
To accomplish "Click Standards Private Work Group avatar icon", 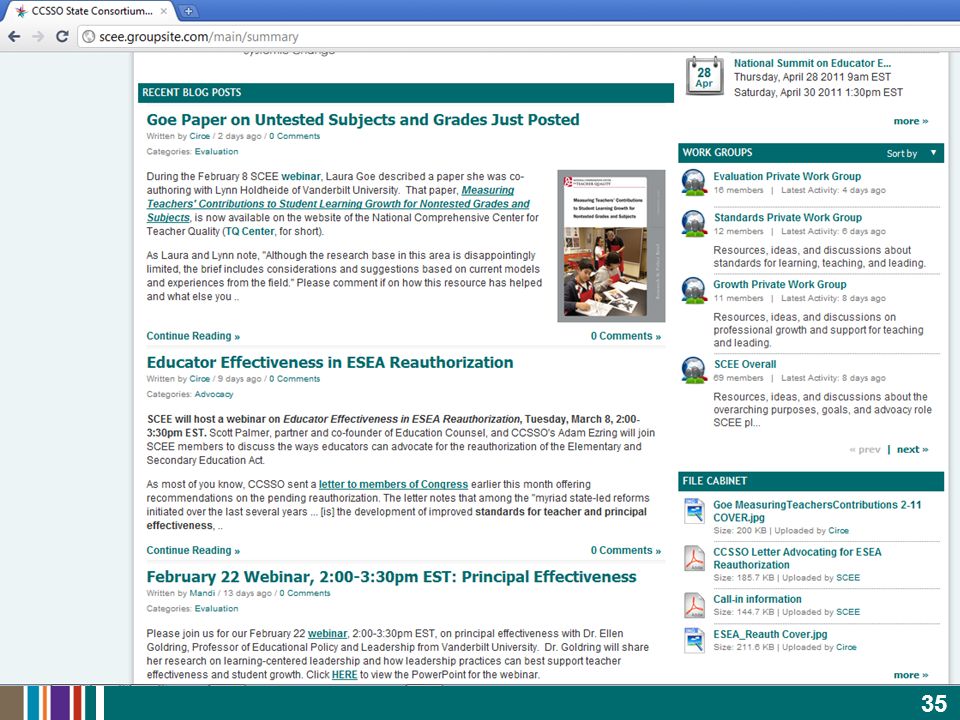I will click(x=694, y=223).
